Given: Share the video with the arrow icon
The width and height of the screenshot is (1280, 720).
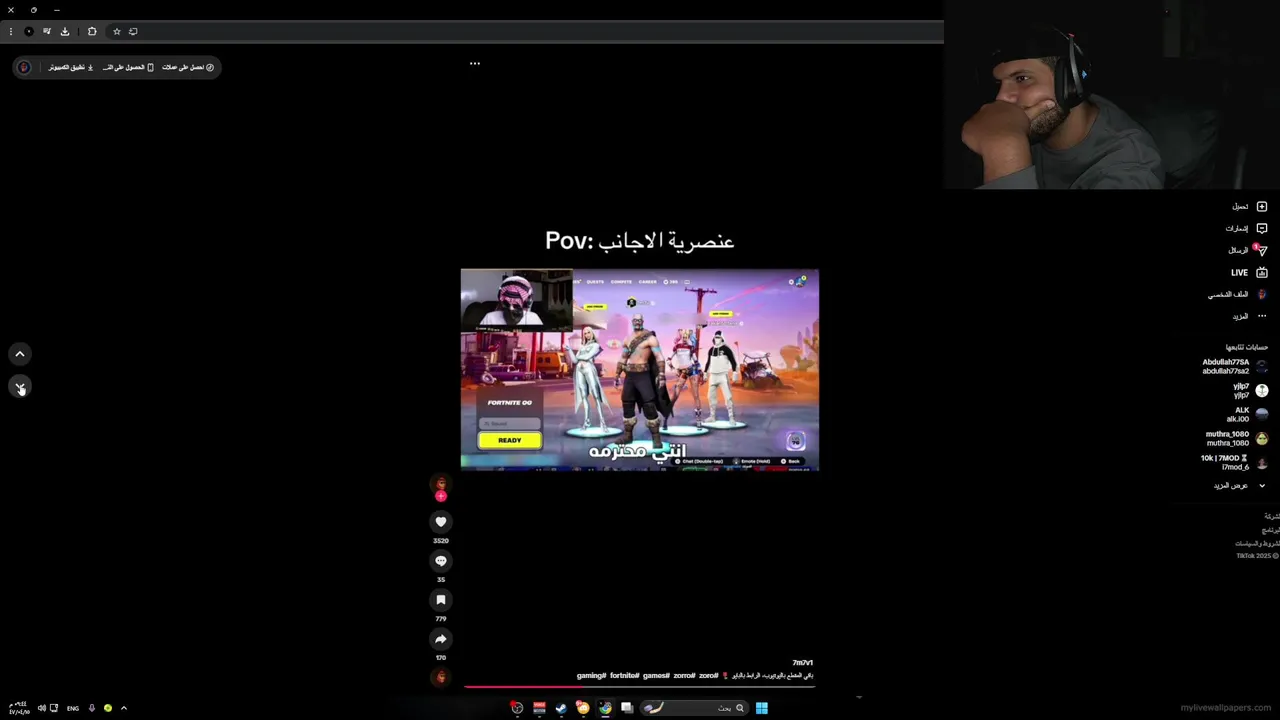Looking at the screenshot, I should click(441, 639).
